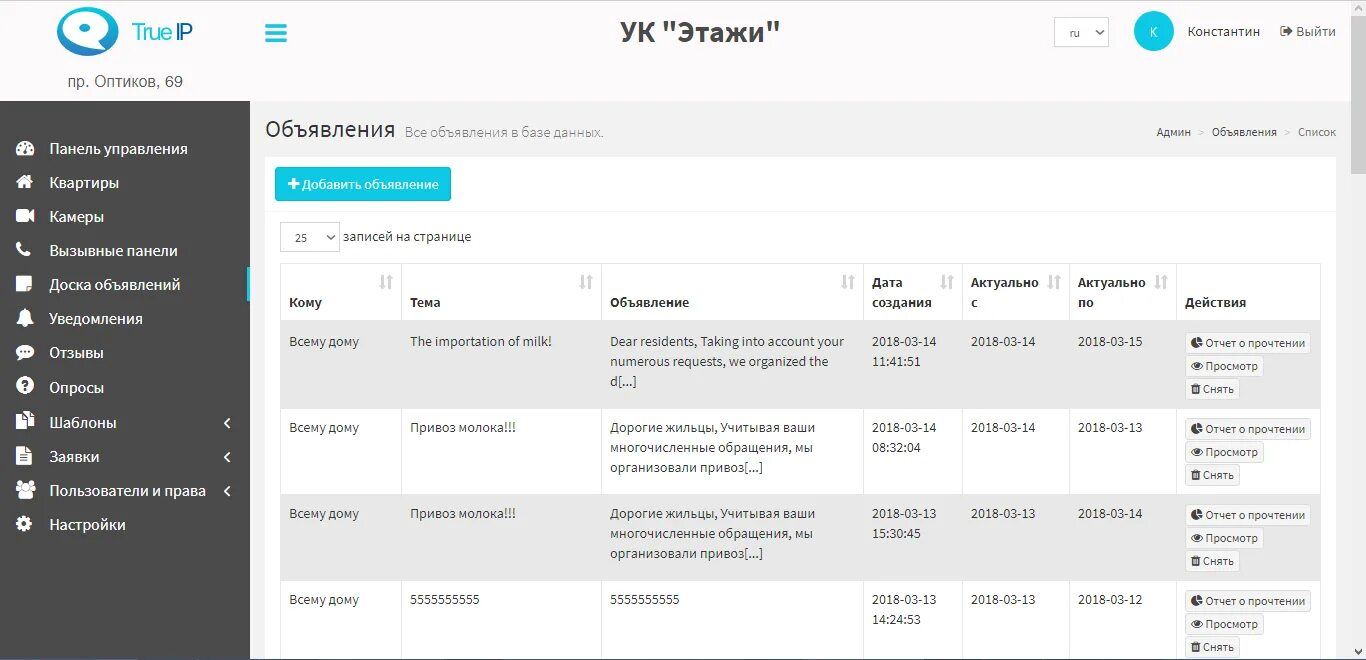Click the Панель управления dashboard icon
This screenshot has width=1366, height=660.
tap(25, 148)
